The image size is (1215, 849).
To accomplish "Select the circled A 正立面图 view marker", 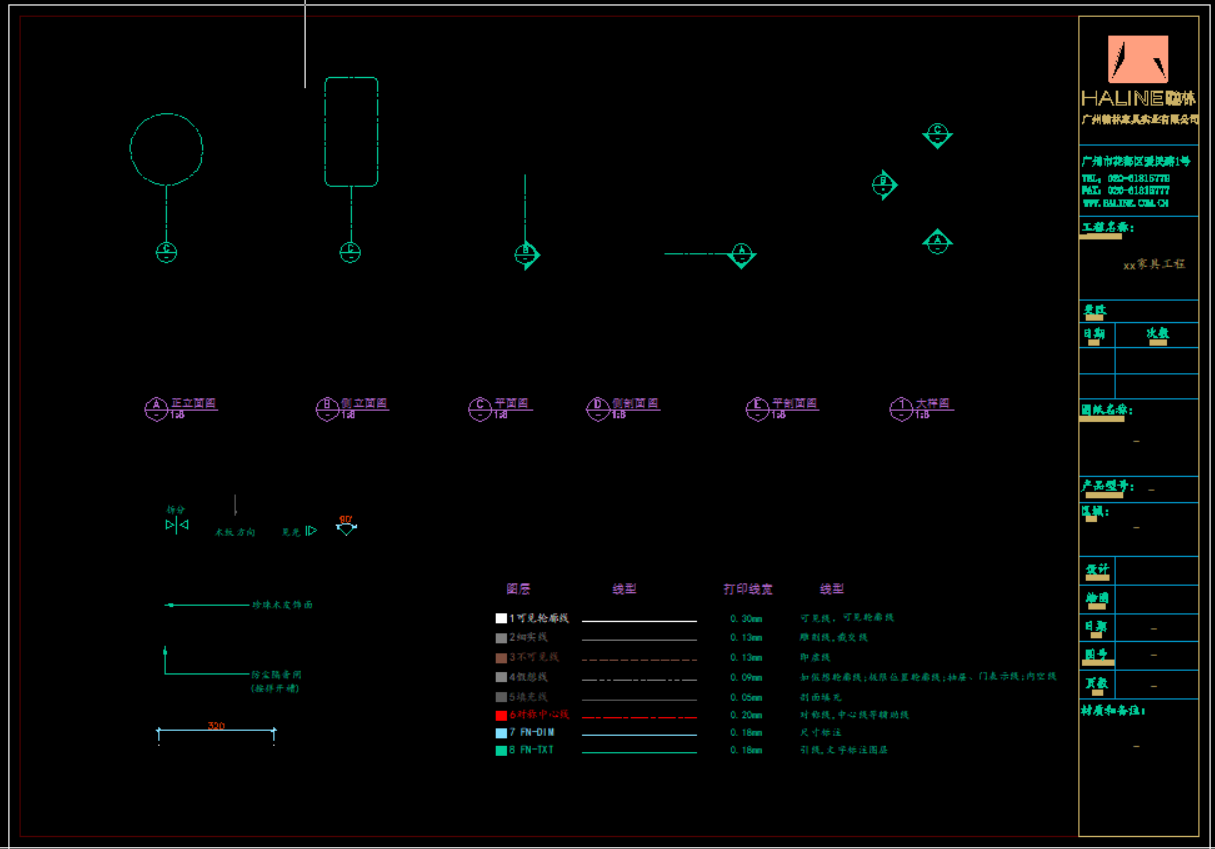I will point(156,408).
